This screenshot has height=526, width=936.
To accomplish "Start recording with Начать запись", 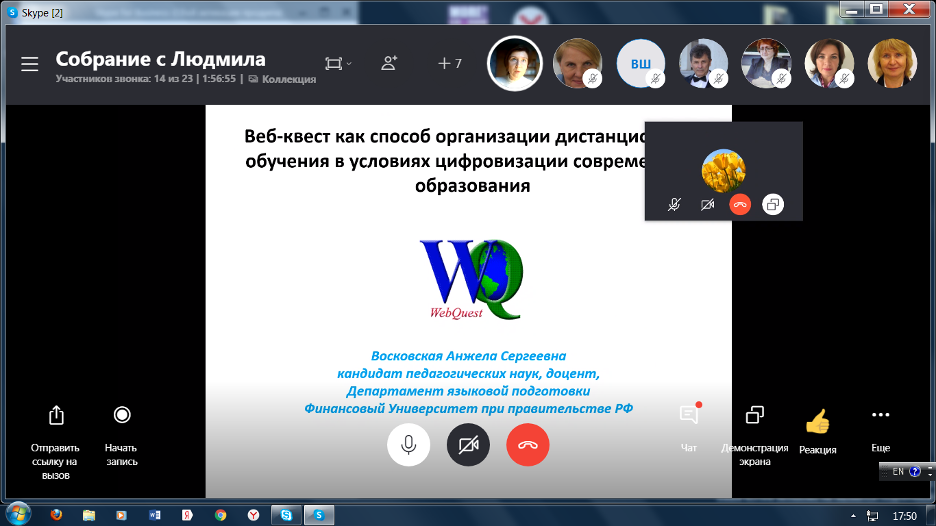I will pos(122,415).
